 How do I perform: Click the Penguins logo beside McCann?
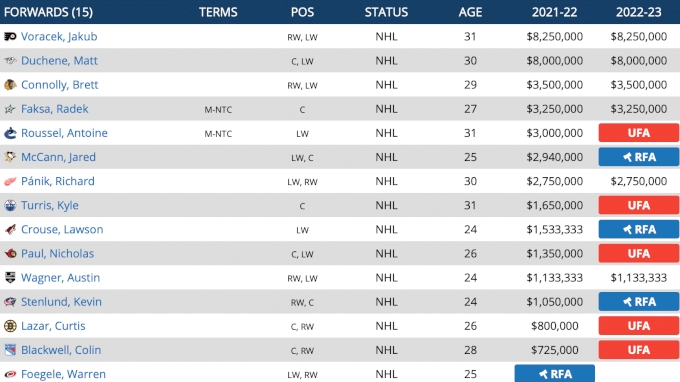[x=10, y=157]
